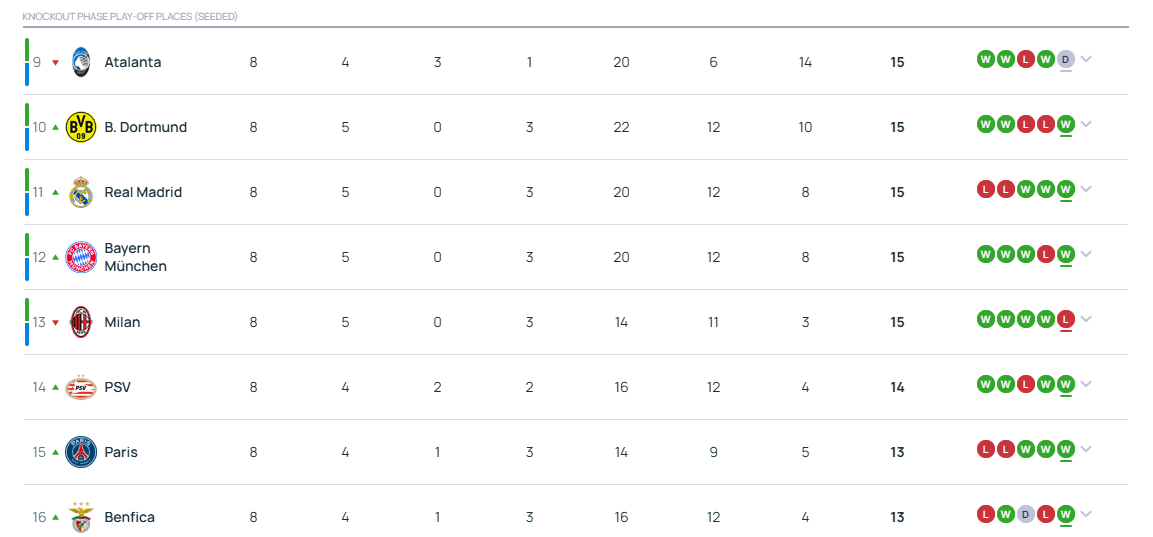Click the Bayern München club badge
The image size is (1153, 537).
(x=81, y=257)
